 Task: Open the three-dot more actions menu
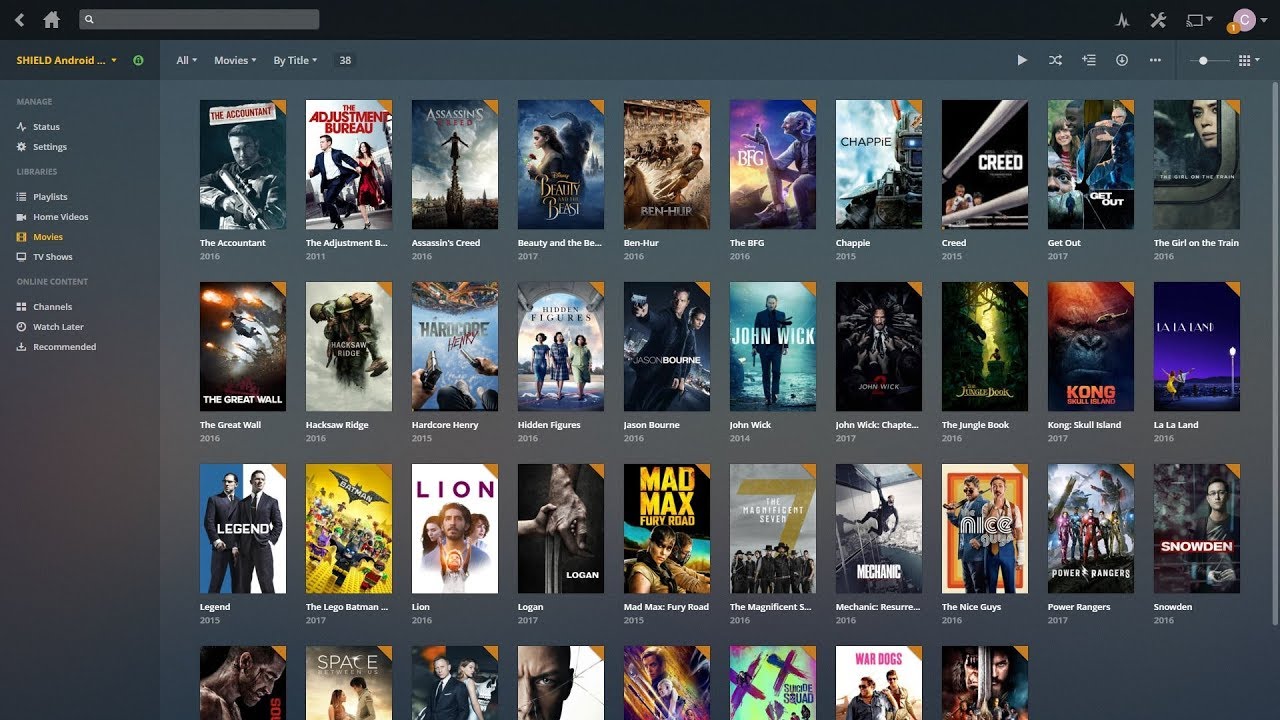(1155, 60)
